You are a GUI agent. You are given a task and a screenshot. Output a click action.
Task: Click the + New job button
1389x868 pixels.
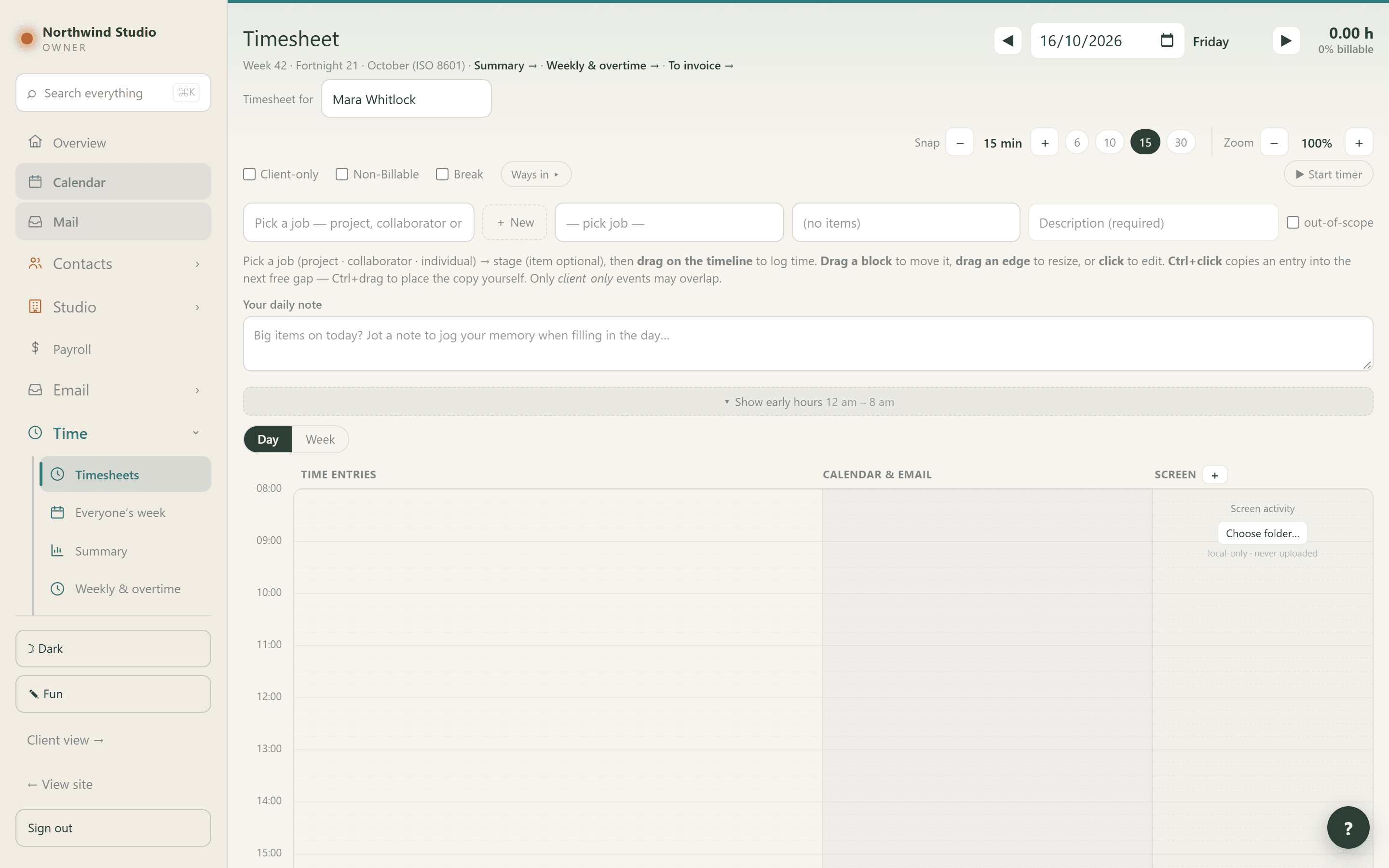pos(514,222)
